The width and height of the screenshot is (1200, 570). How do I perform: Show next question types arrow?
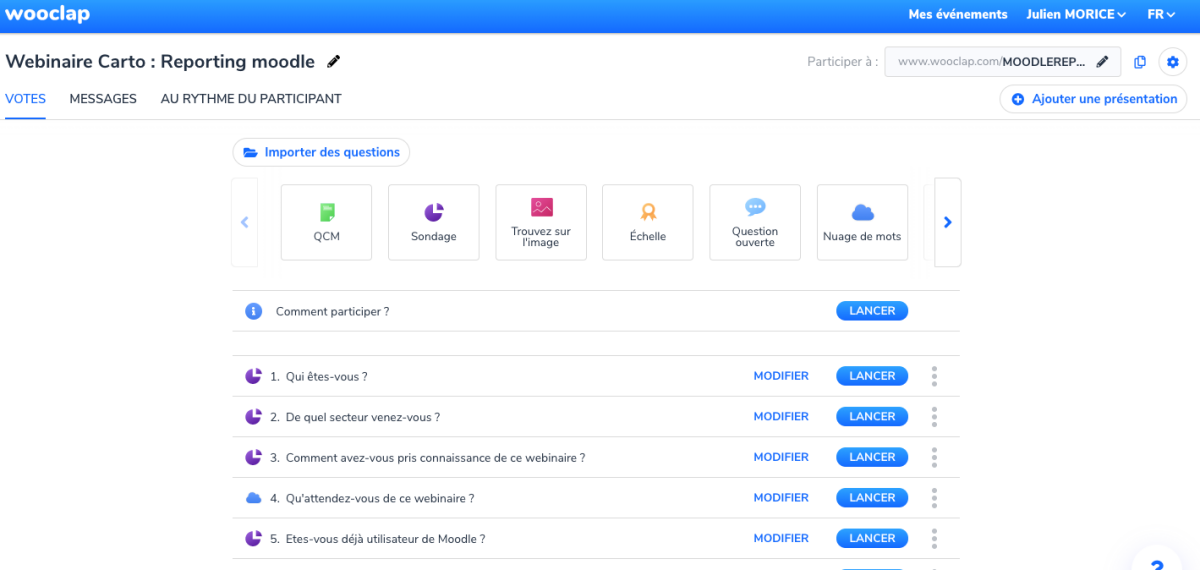pyautogui.click(x=948, y=222)
